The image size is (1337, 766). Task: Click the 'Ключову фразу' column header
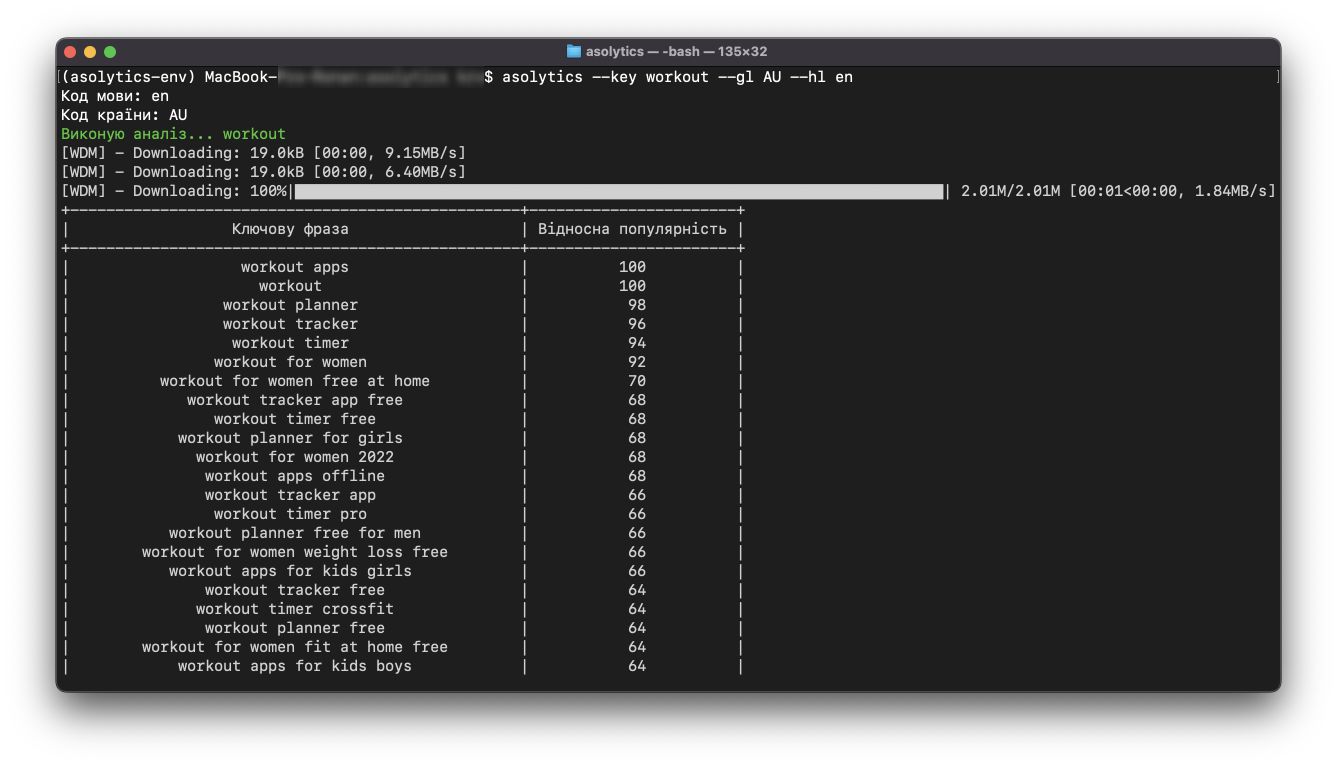click(290, 229)
